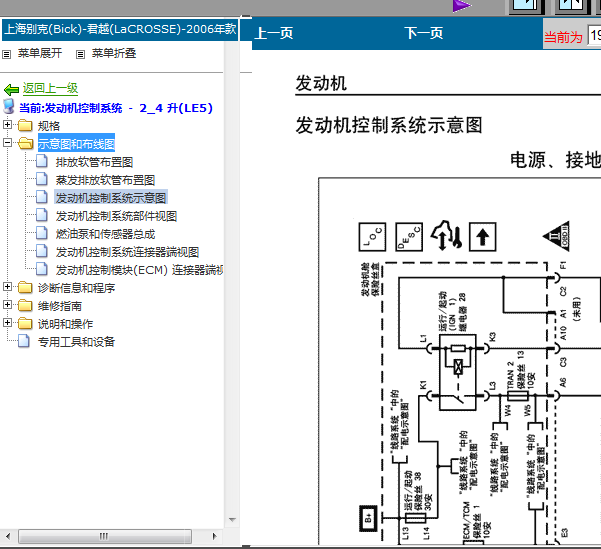Expand the 维修指南 folder node
Image resolution: width=601 pixels, height=549 pixels.
pos(7,304)
